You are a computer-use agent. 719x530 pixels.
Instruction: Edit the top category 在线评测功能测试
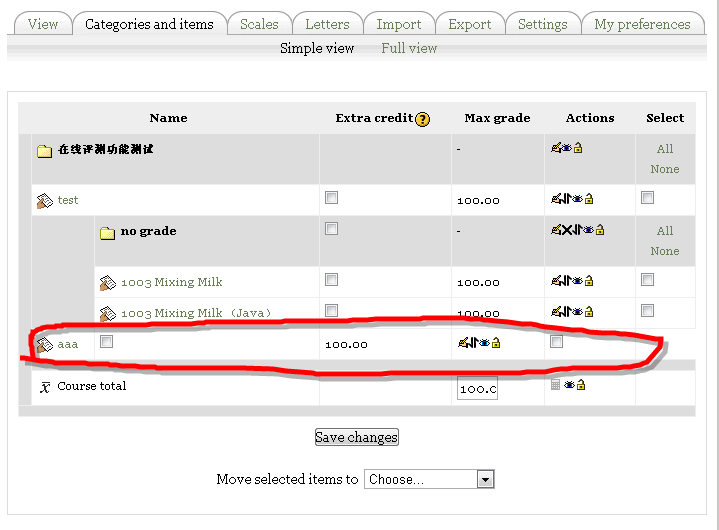(556, 148)
